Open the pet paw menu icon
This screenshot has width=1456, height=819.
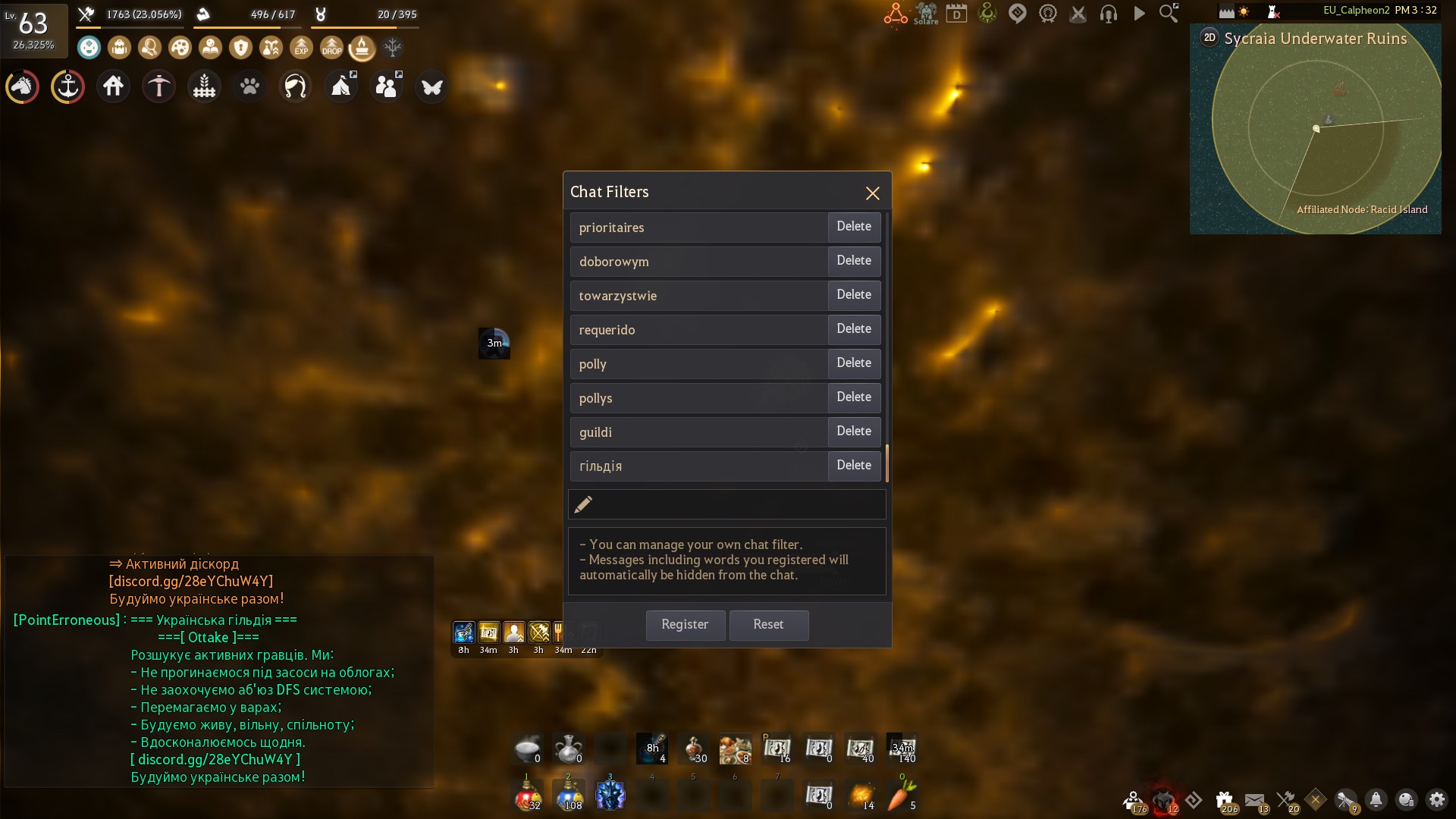[249, 86]
